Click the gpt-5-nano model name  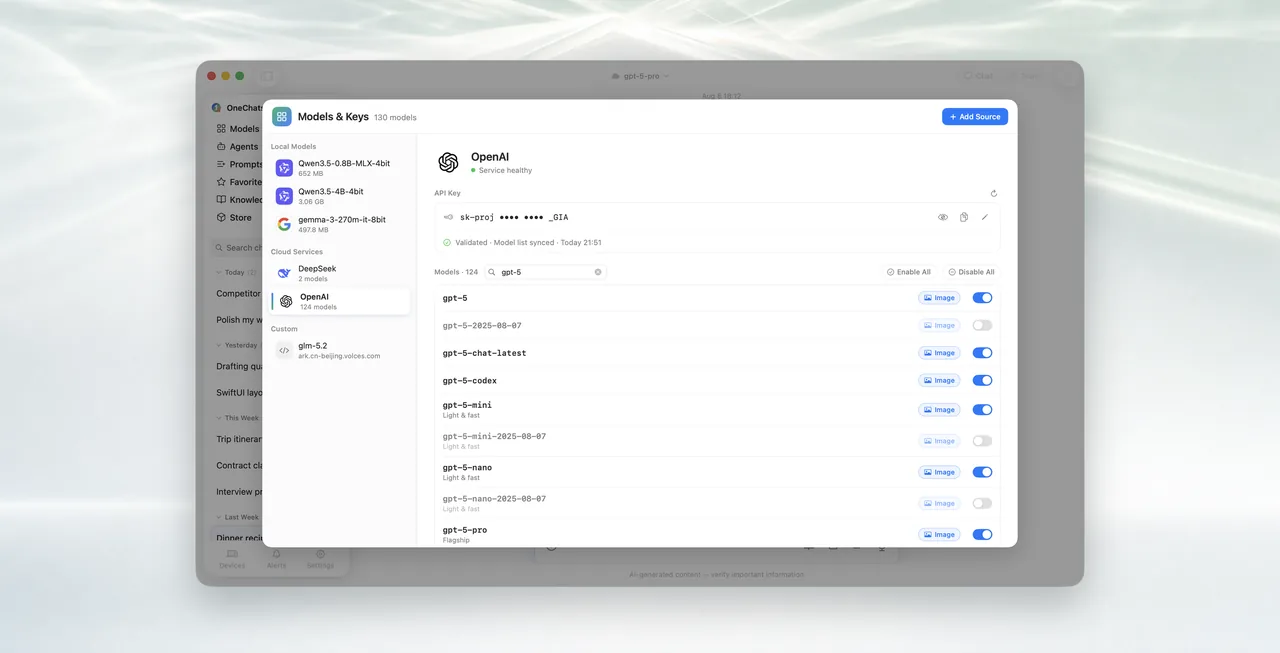467,467
